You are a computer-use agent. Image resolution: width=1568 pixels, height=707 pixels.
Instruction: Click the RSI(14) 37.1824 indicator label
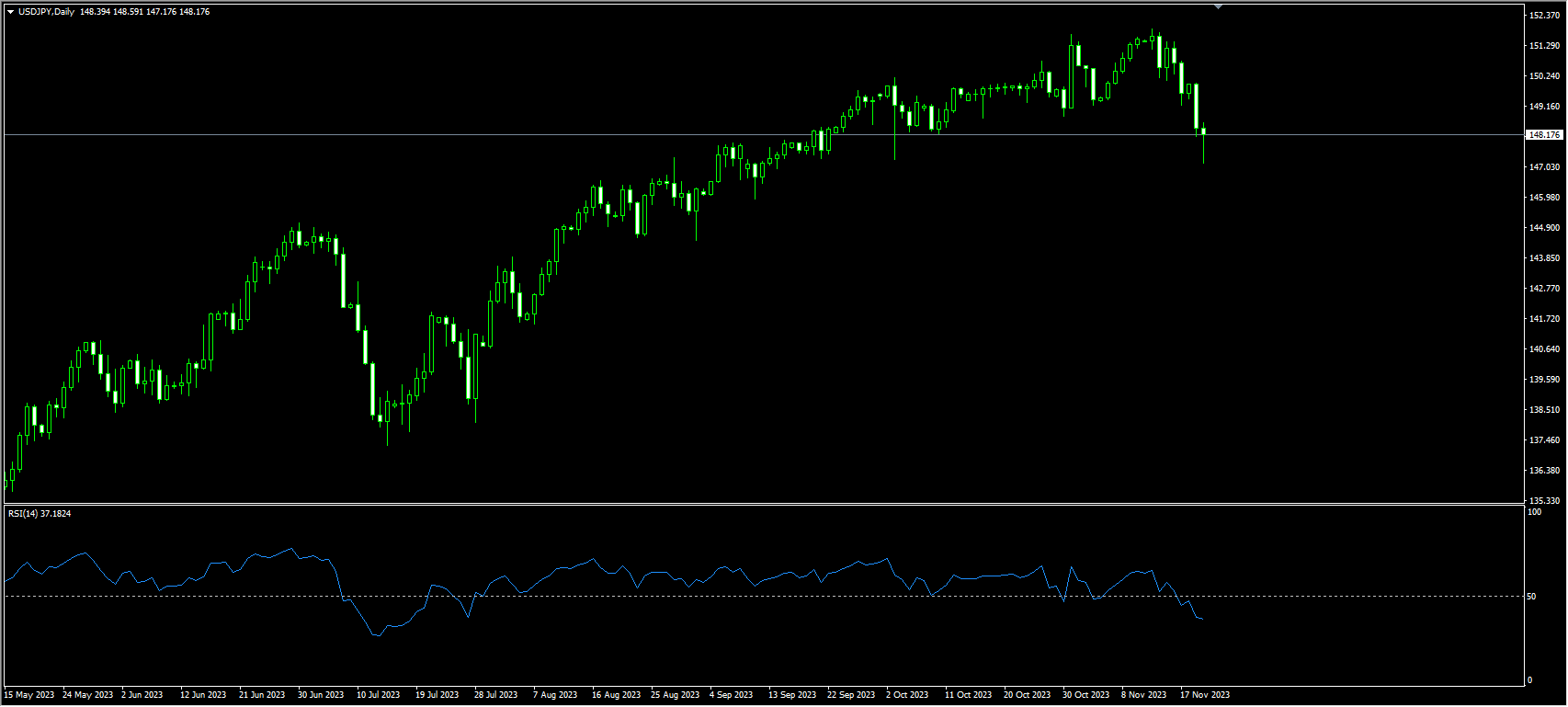40,514
